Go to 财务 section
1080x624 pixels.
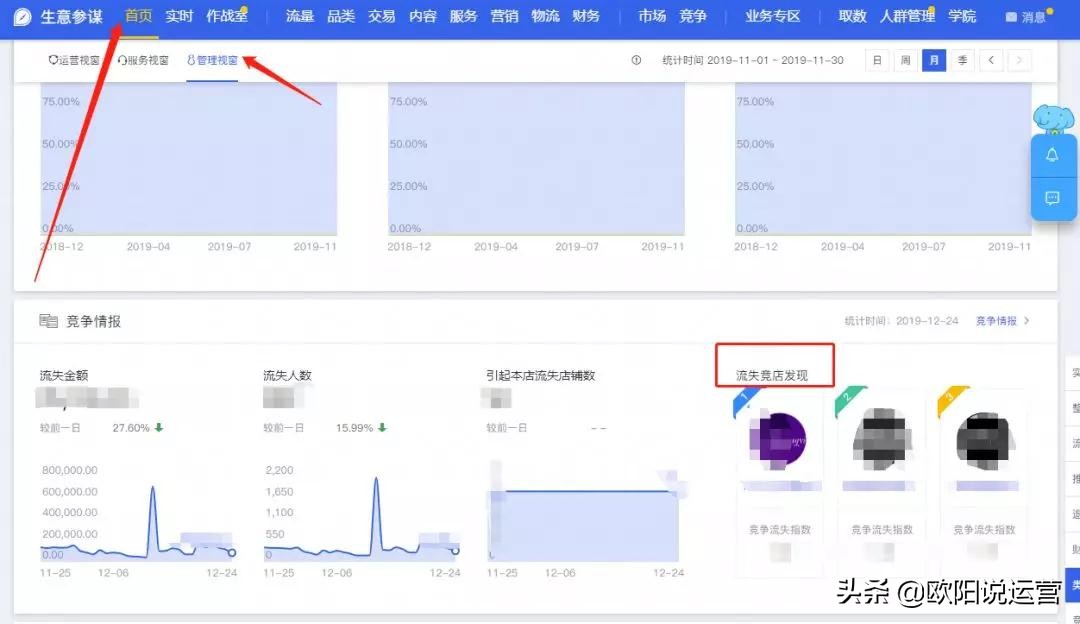[x=585, y=16]
